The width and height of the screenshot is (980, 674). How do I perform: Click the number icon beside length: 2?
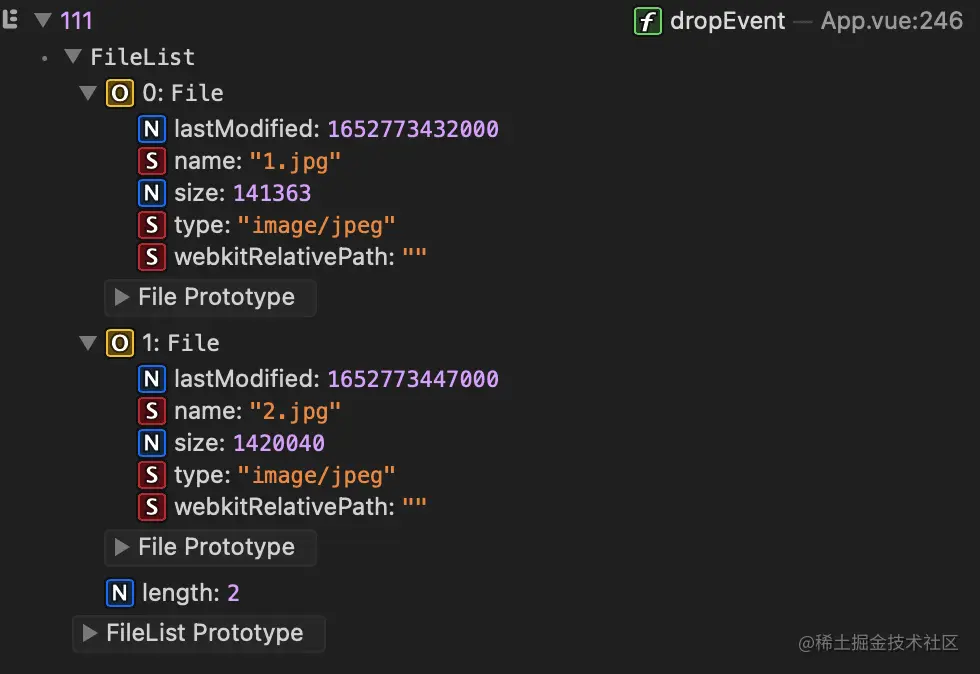coord(119,593)
